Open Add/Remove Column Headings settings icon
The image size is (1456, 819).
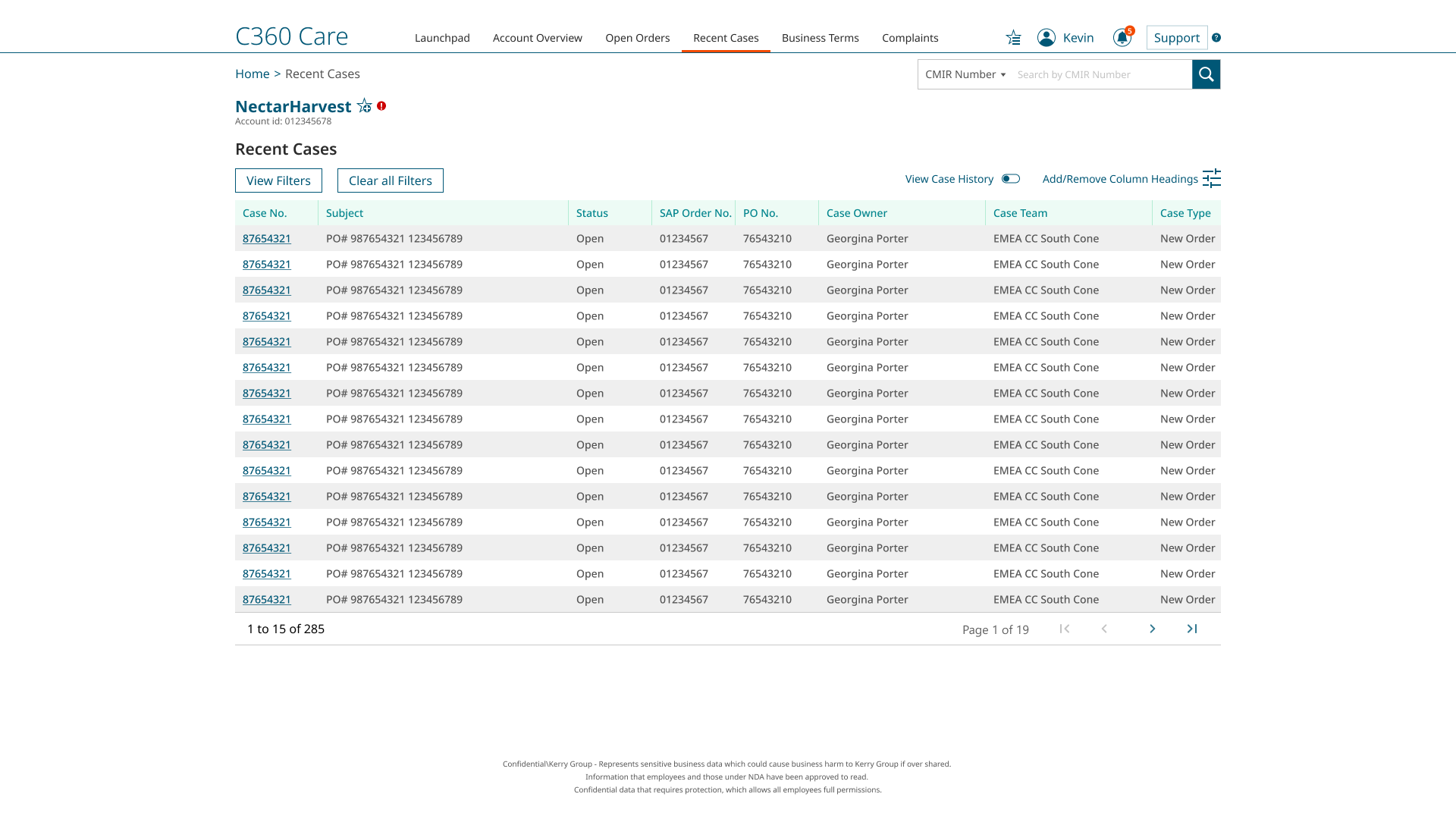click(x=1211, y=178)
